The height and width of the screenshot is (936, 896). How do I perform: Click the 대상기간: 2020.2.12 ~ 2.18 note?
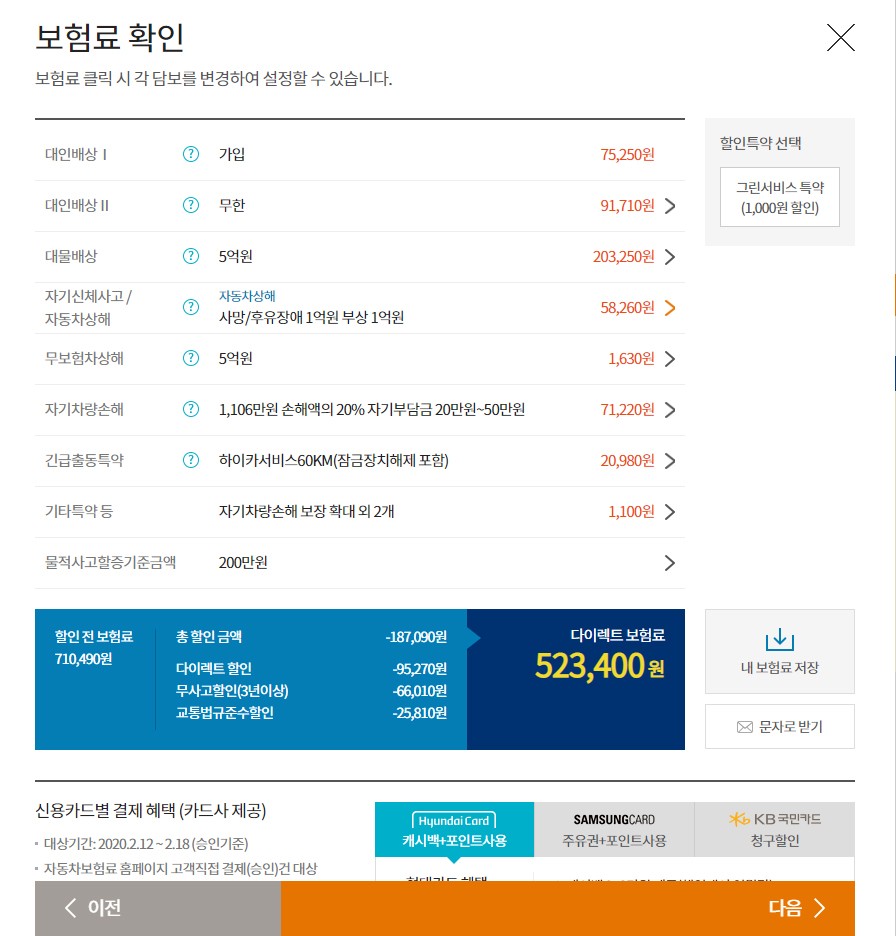coord(146,844)
